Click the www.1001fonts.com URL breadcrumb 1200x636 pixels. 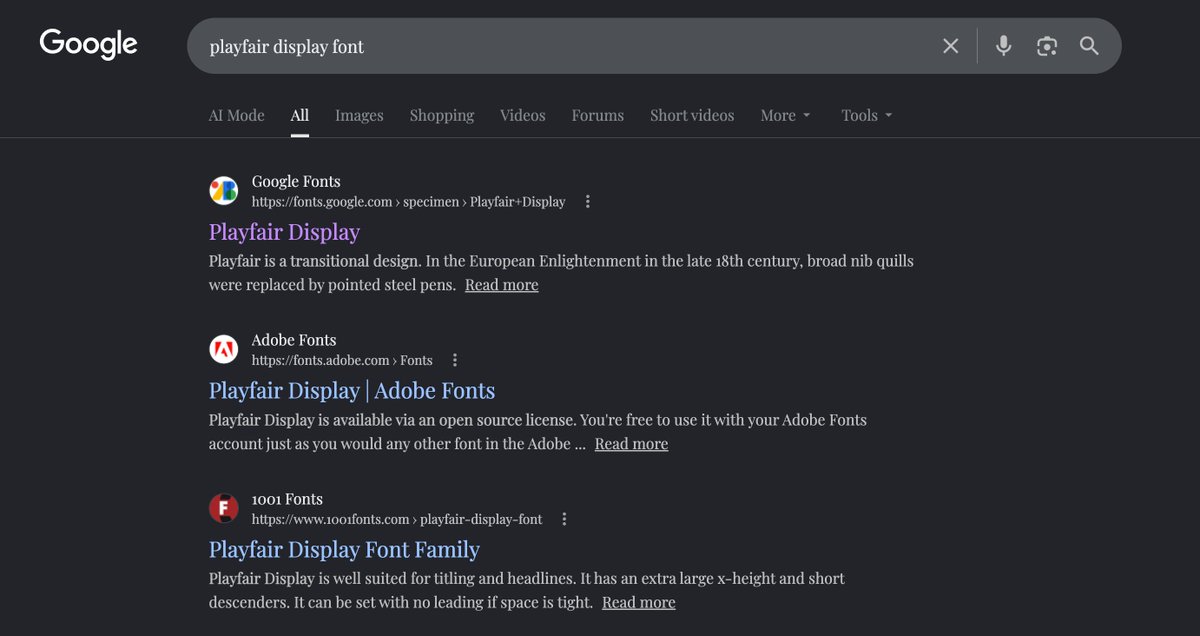[x=397, y=519]
